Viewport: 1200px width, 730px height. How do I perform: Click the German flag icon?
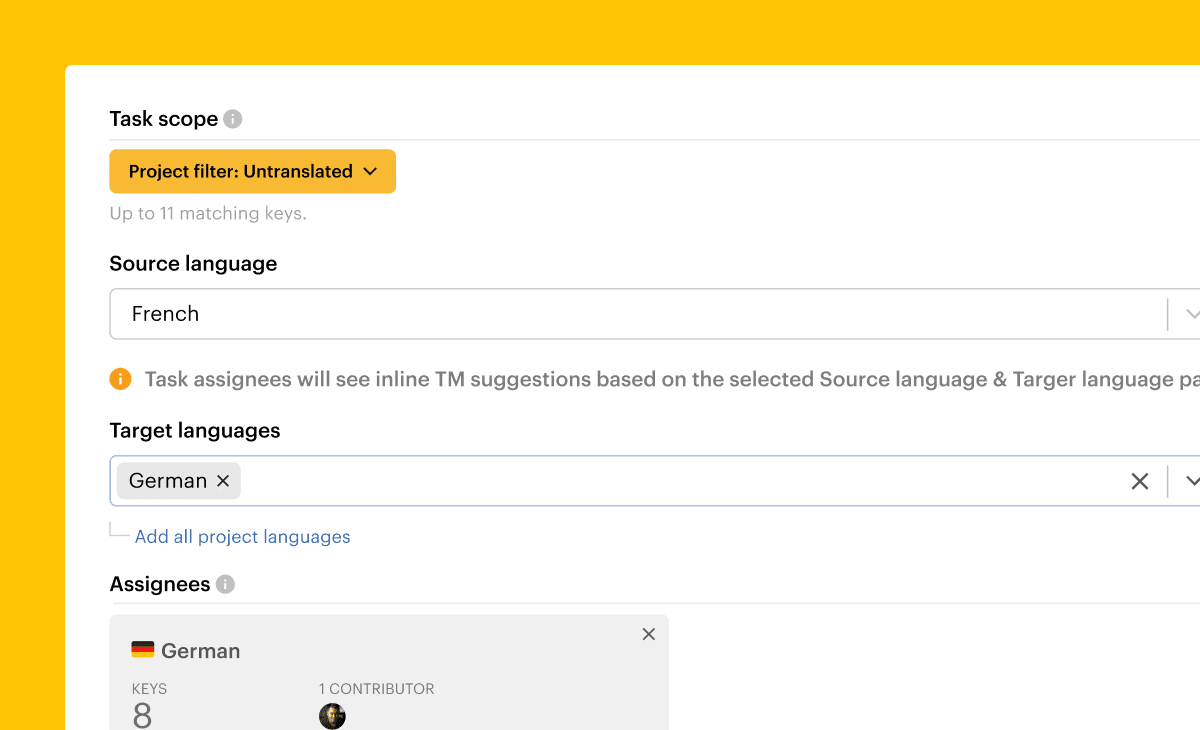143,650
